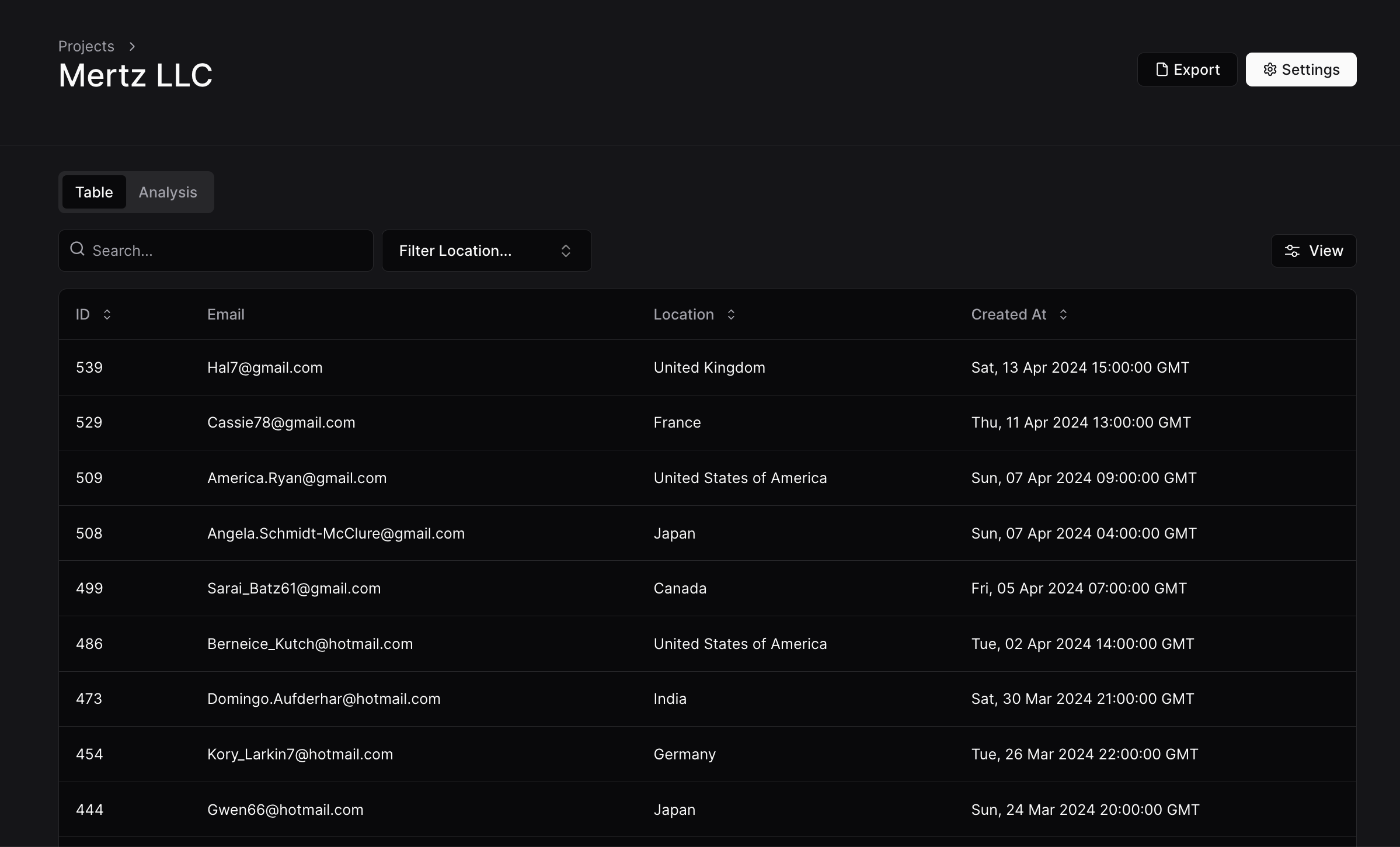Click the Email column header
This screenshot has height=847, width=1400.
tap(226, 314)
